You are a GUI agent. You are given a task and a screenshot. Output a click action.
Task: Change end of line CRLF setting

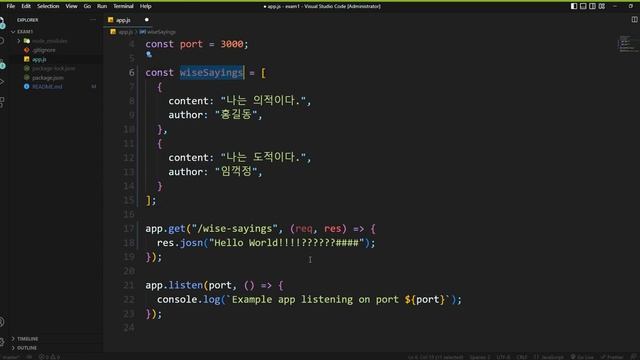(x=522, y=357)
